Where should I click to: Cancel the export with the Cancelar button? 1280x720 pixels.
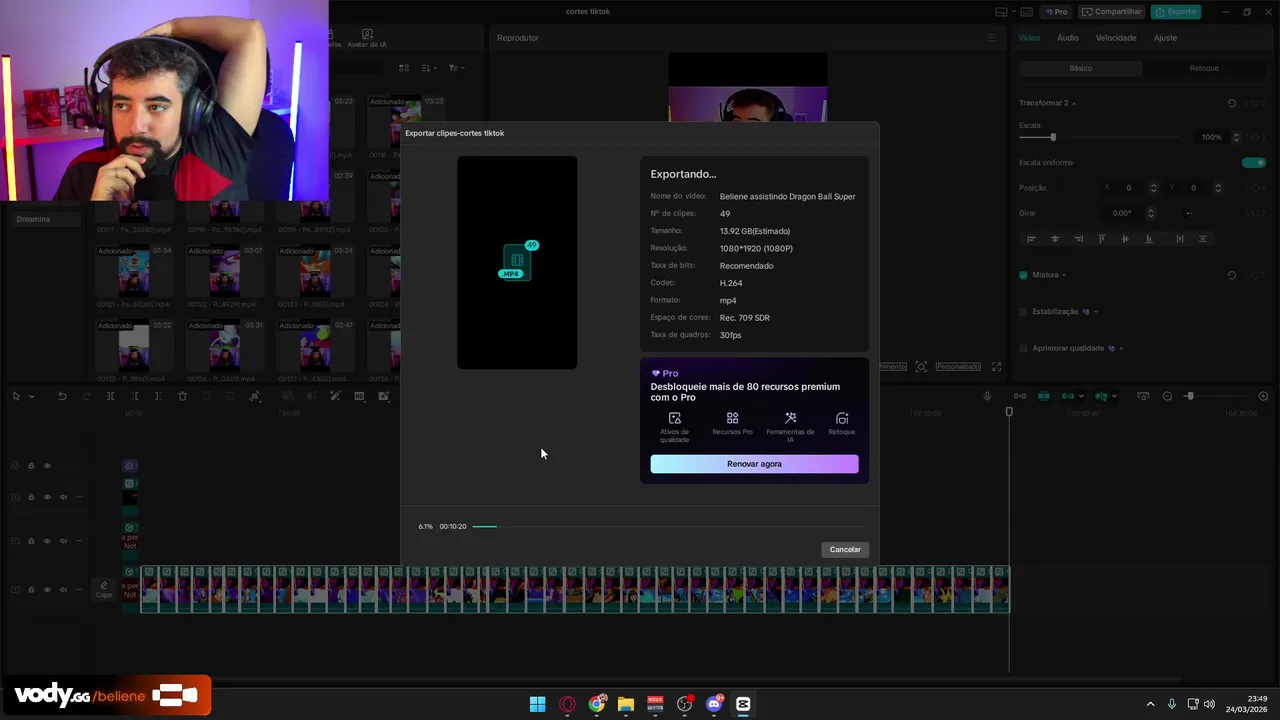[845, 549]
